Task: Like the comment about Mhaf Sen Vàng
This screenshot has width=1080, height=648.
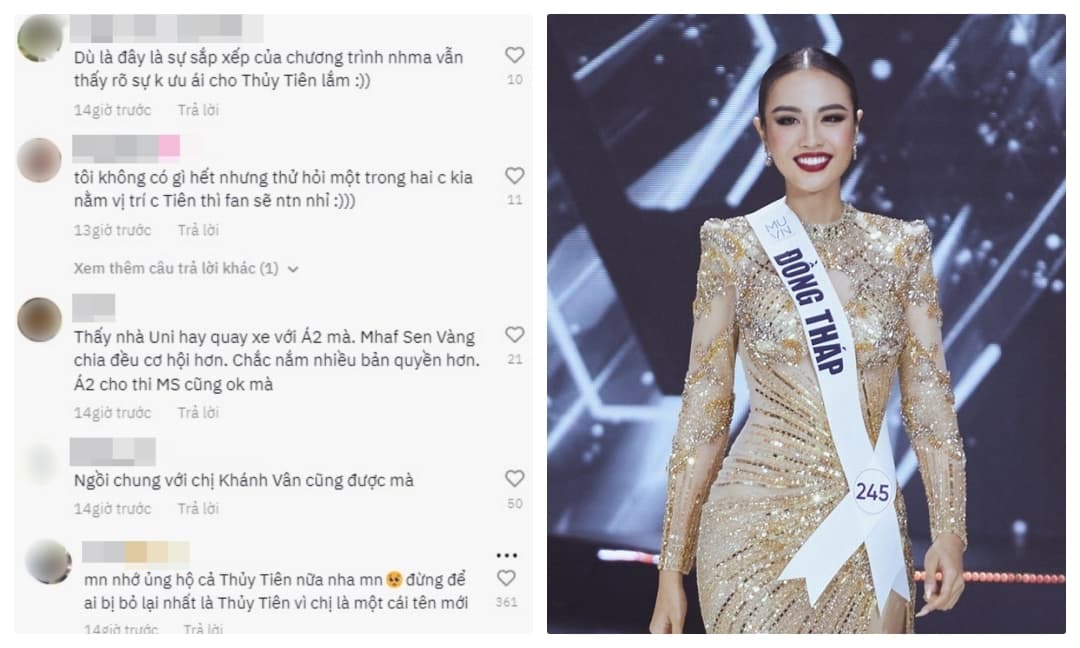Action: [x=515, y=335]
